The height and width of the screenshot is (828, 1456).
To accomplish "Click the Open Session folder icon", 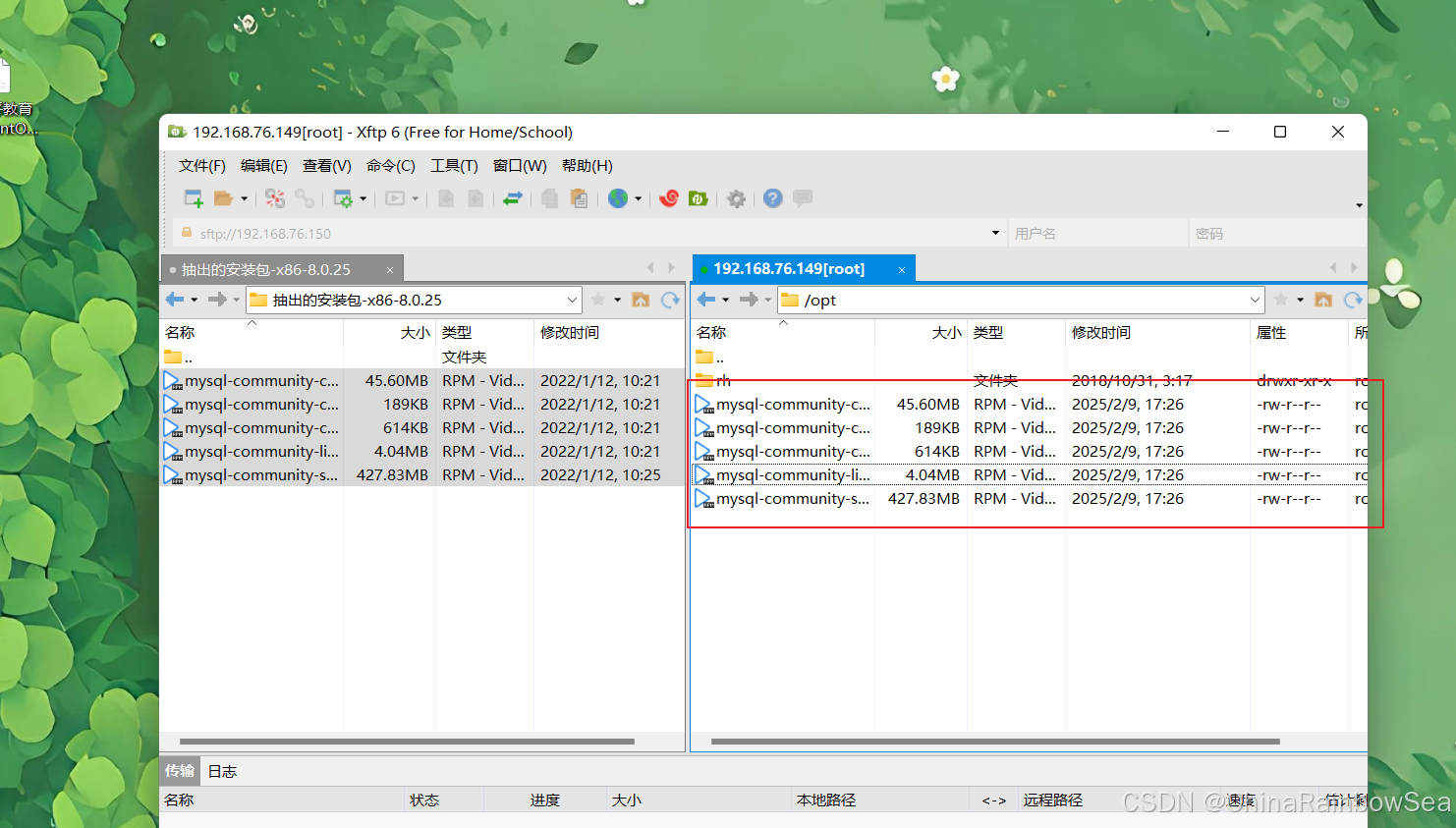I will 223,198.
